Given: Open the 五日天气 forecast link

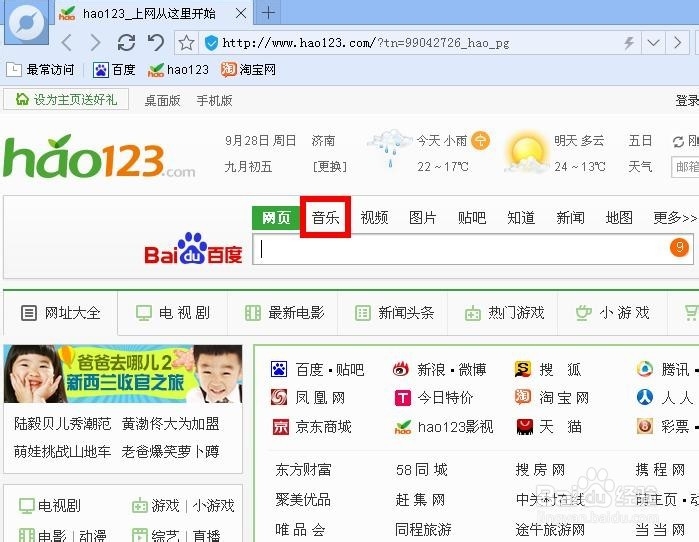Looking at the screenshot, I should pyautogui.click(x=640, y=153).
